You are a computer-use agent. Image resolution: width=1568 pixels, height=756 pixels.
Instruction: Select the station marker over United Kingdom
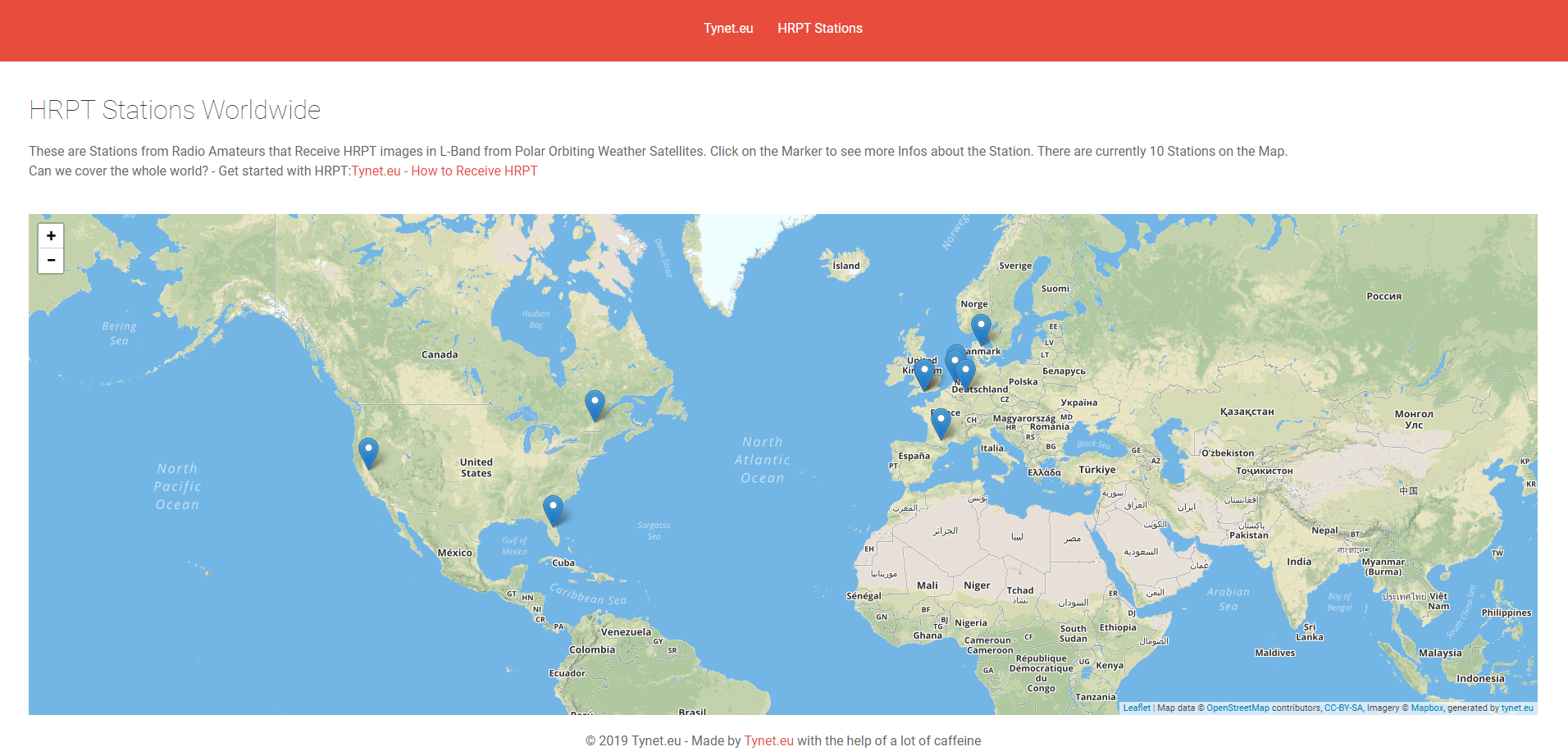(924, 375)
